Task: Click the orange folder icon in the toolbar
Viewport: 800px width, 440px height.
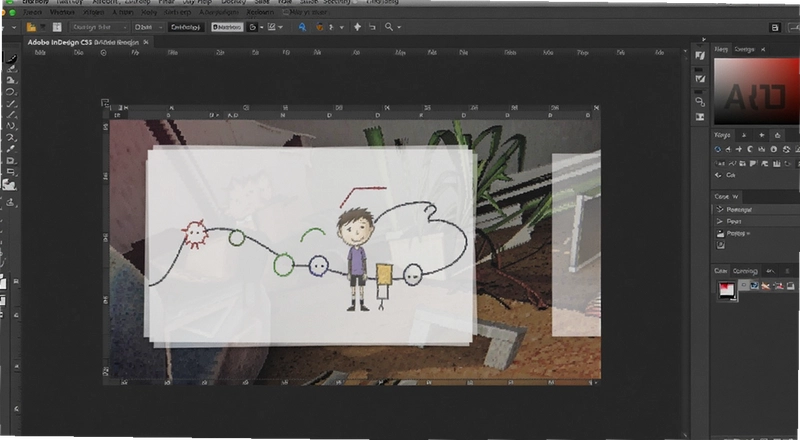Action: [32, 27]
